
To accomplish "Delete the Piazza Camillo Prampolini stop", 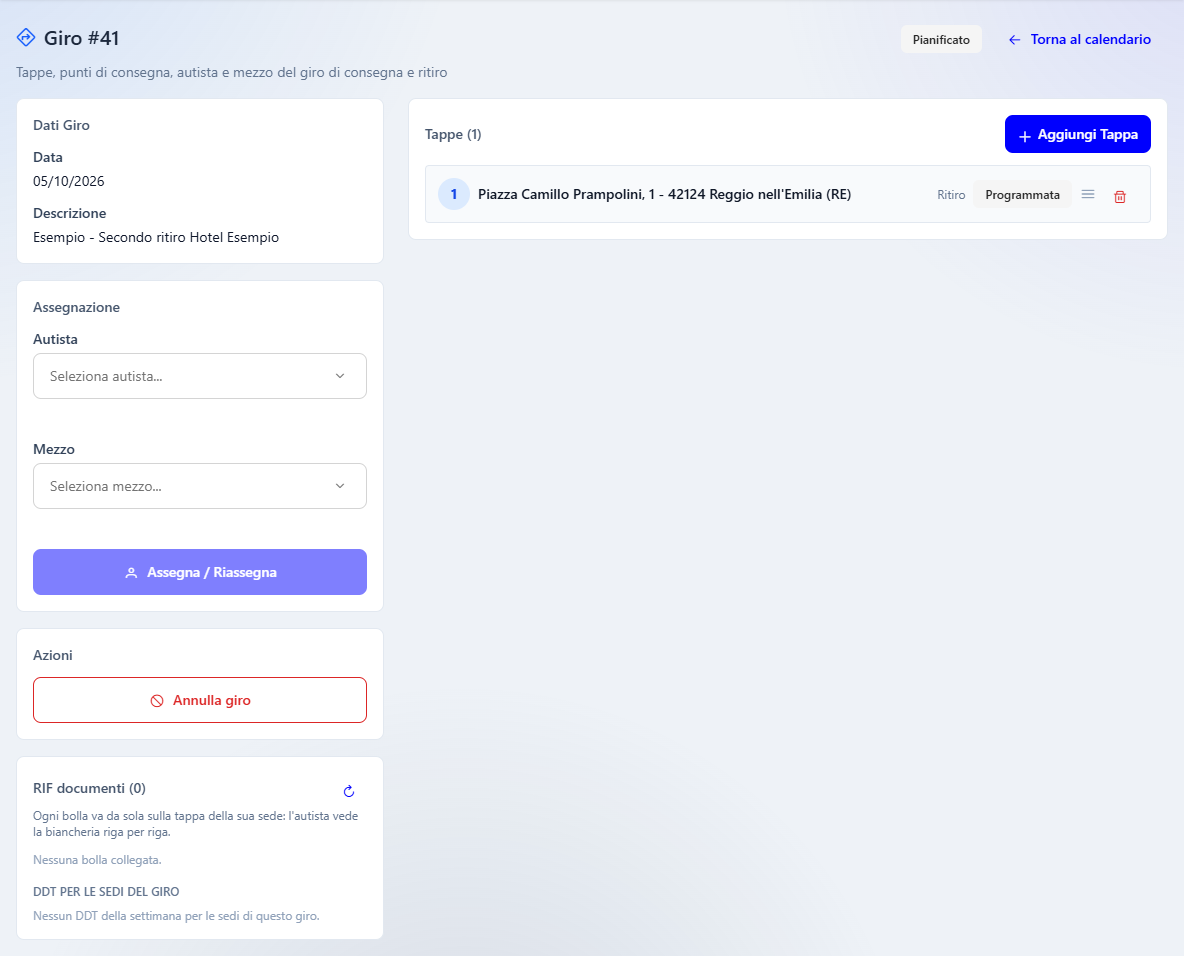I will point(1120,196).
